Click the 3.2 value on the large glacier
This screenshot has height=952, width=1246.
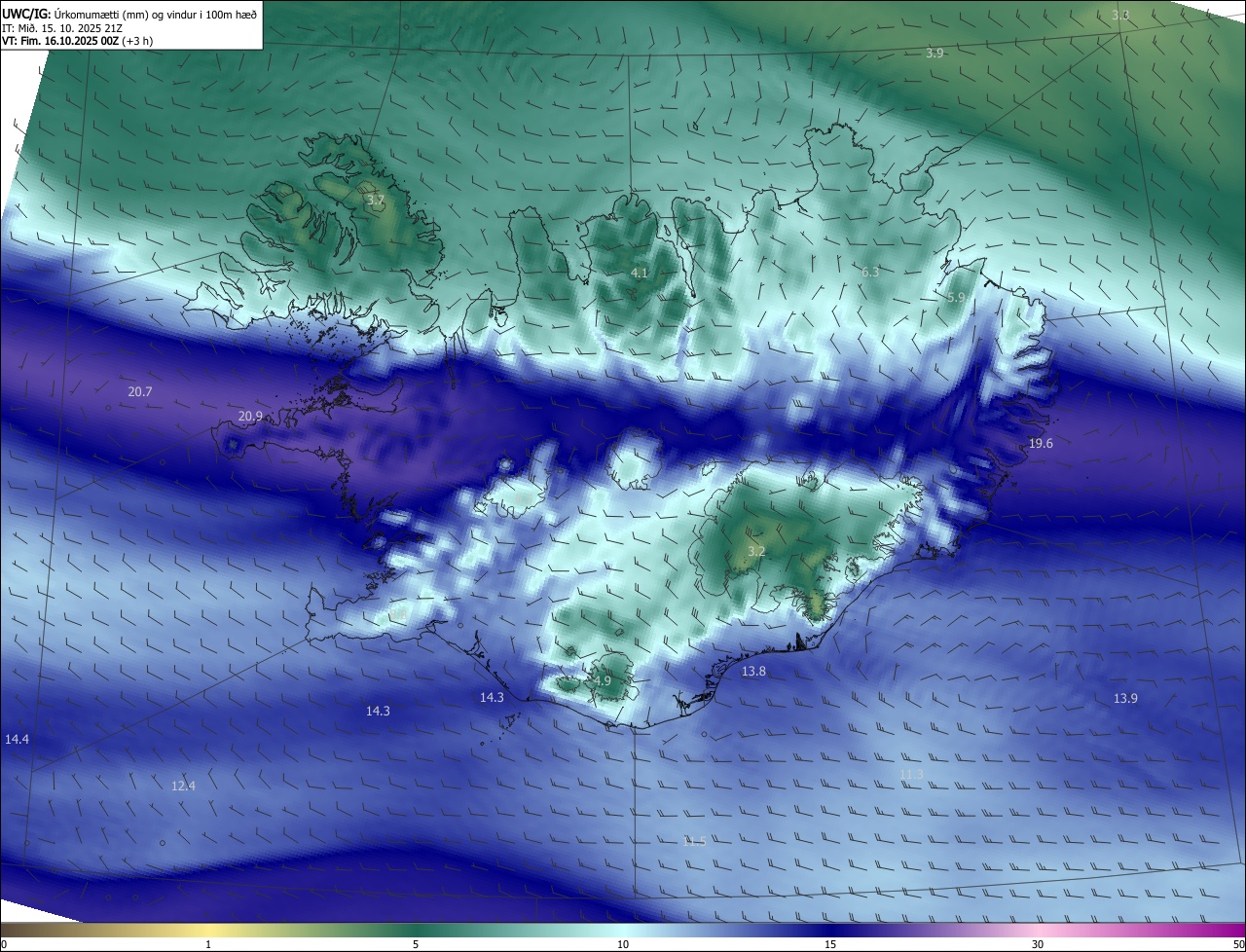[756, 552]
